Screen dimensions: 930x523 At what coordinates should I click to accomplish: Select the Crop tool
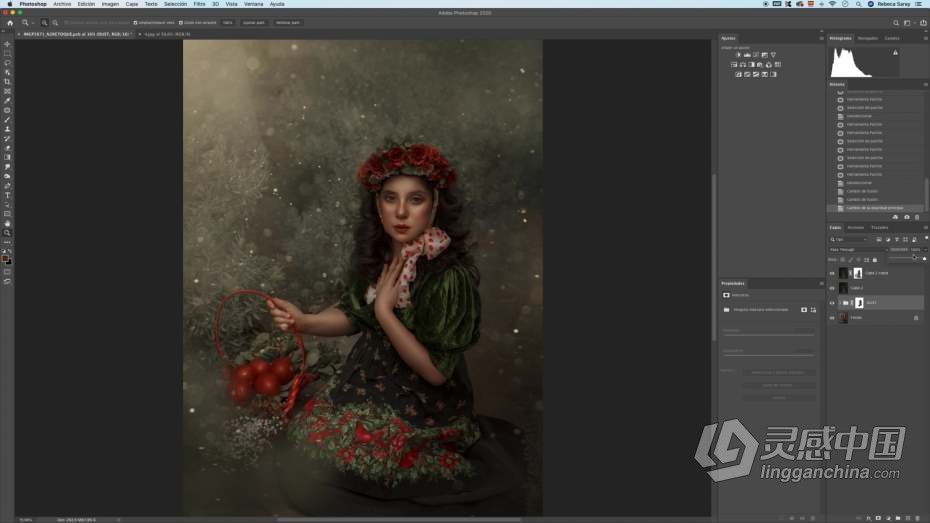(7, 82)
